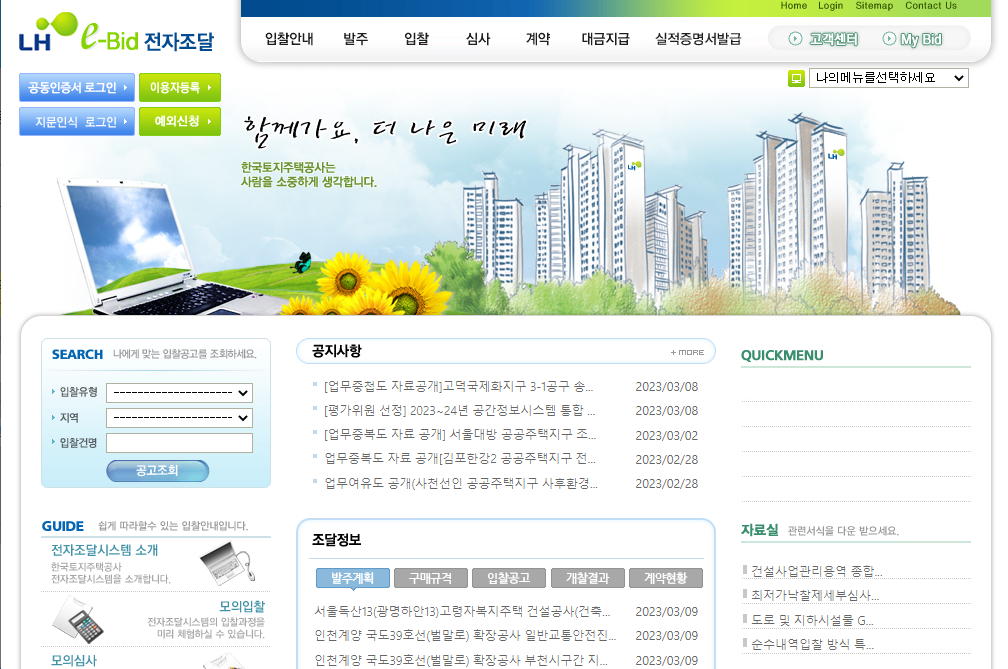The height and width of the screenshot is (669, 1008).
Task: Download 건설사업관리용역 종합... file
Action: pyautogui.click(x=816, y=571)
